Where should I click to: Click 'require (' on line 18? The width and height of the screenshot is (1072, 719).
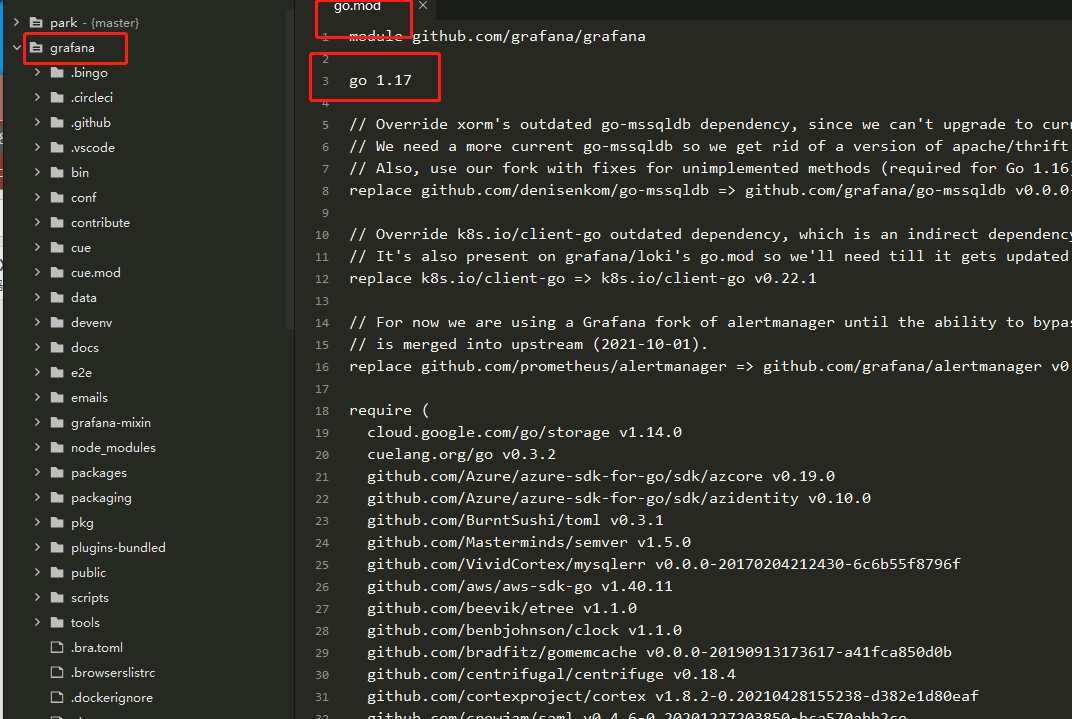(389, 410)
